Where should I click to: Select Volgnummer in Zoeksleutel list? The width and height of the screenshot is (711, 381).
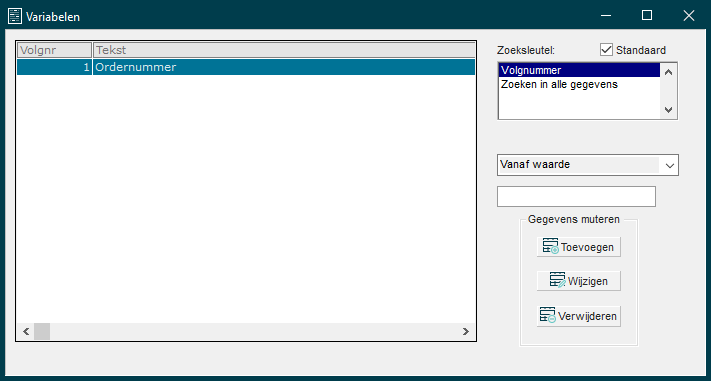click(x=579, y=70)
